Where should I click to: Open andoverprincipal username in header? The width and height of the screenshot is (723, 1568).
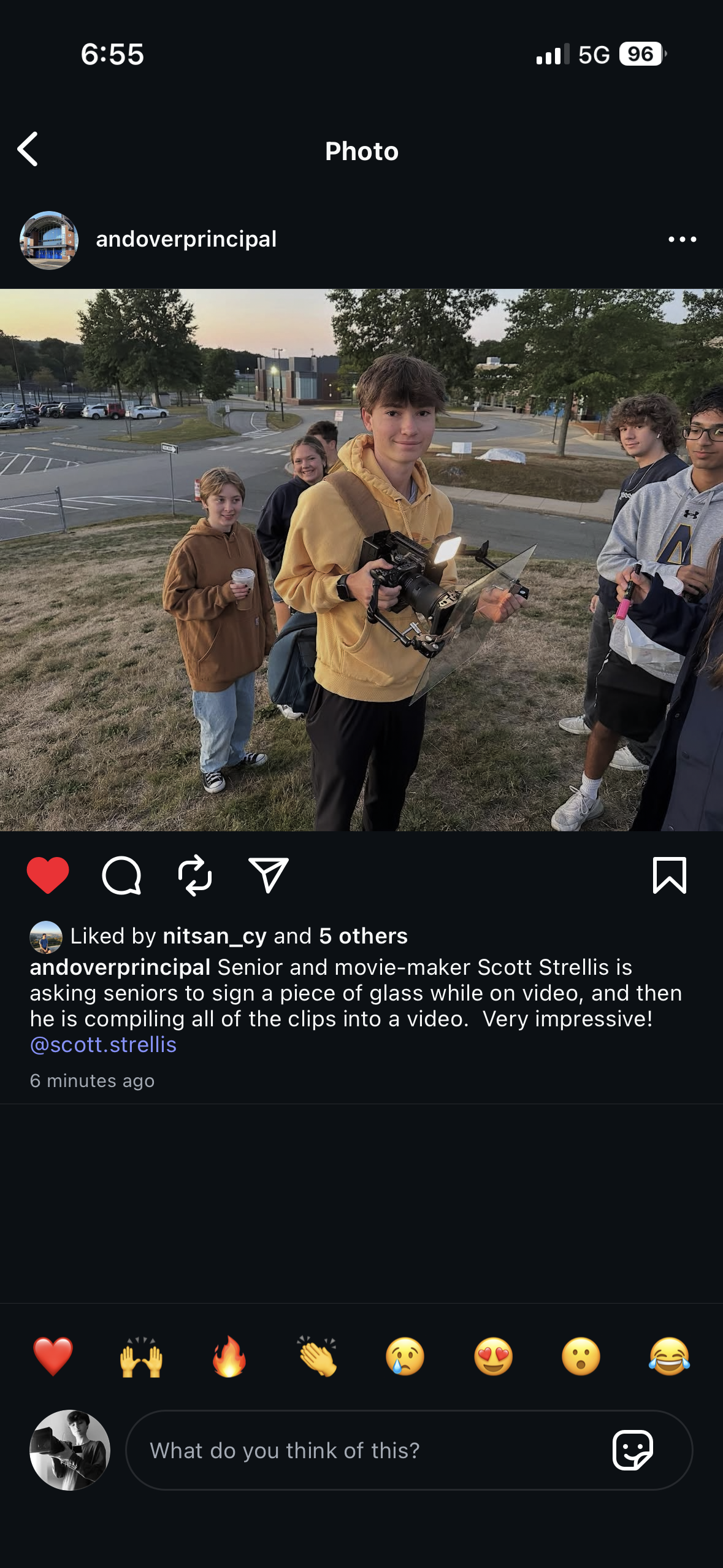(186, 239)
